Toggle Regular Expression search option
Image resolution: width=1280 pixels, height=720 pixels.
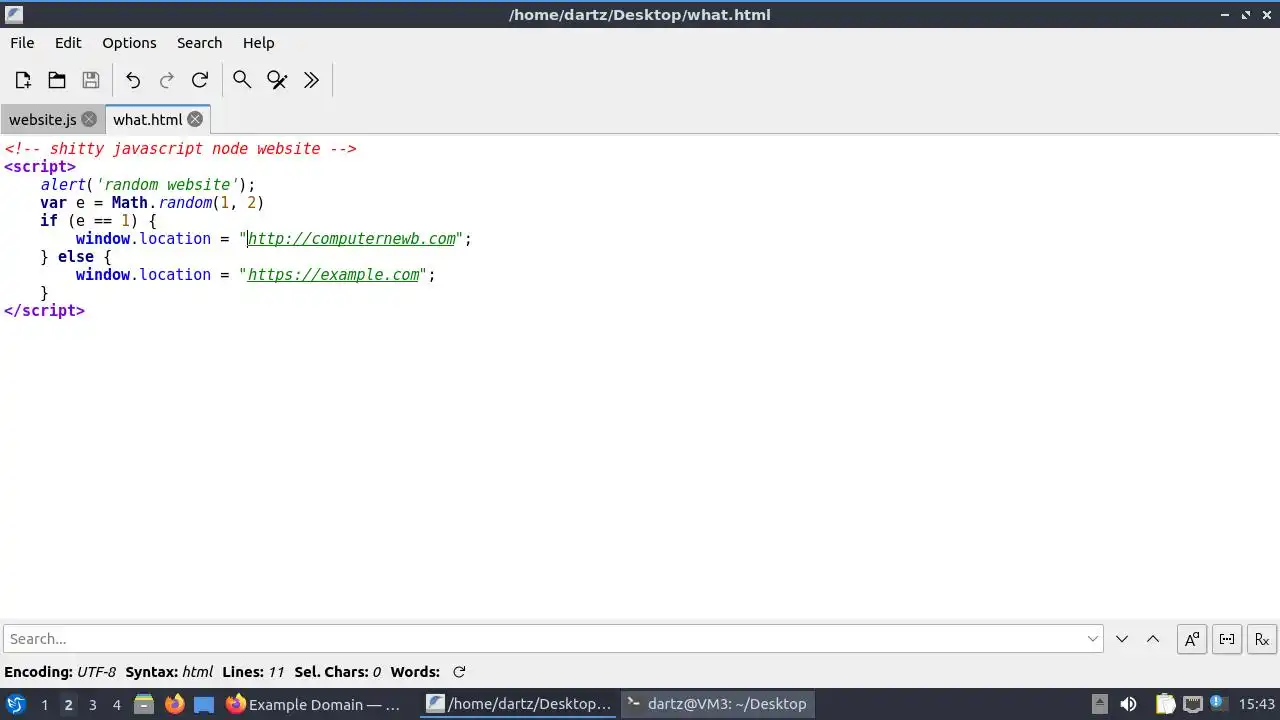1262,639
